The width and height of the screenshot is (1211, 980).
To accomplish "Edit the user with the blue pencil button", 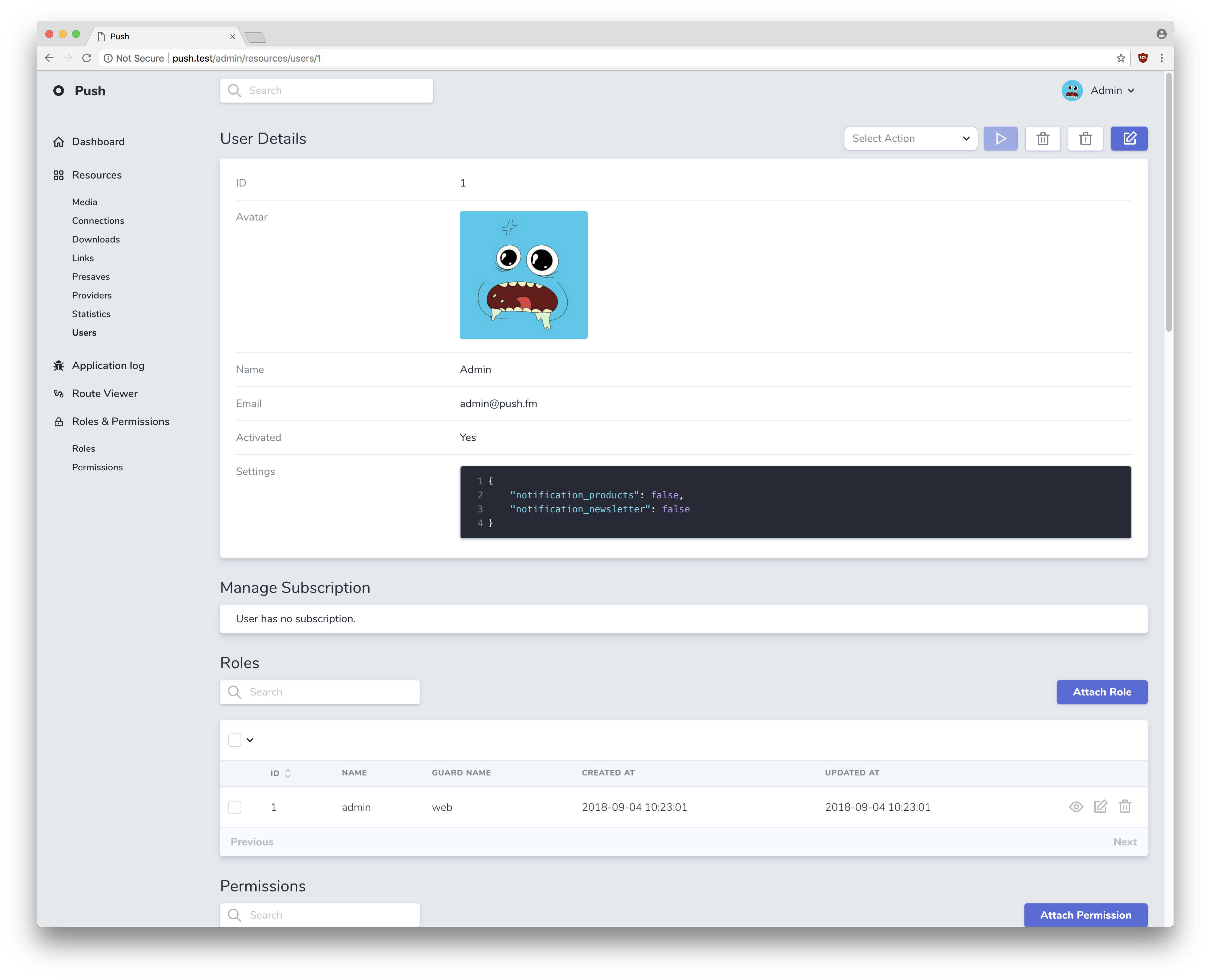I will click(x=1129, y=138).
